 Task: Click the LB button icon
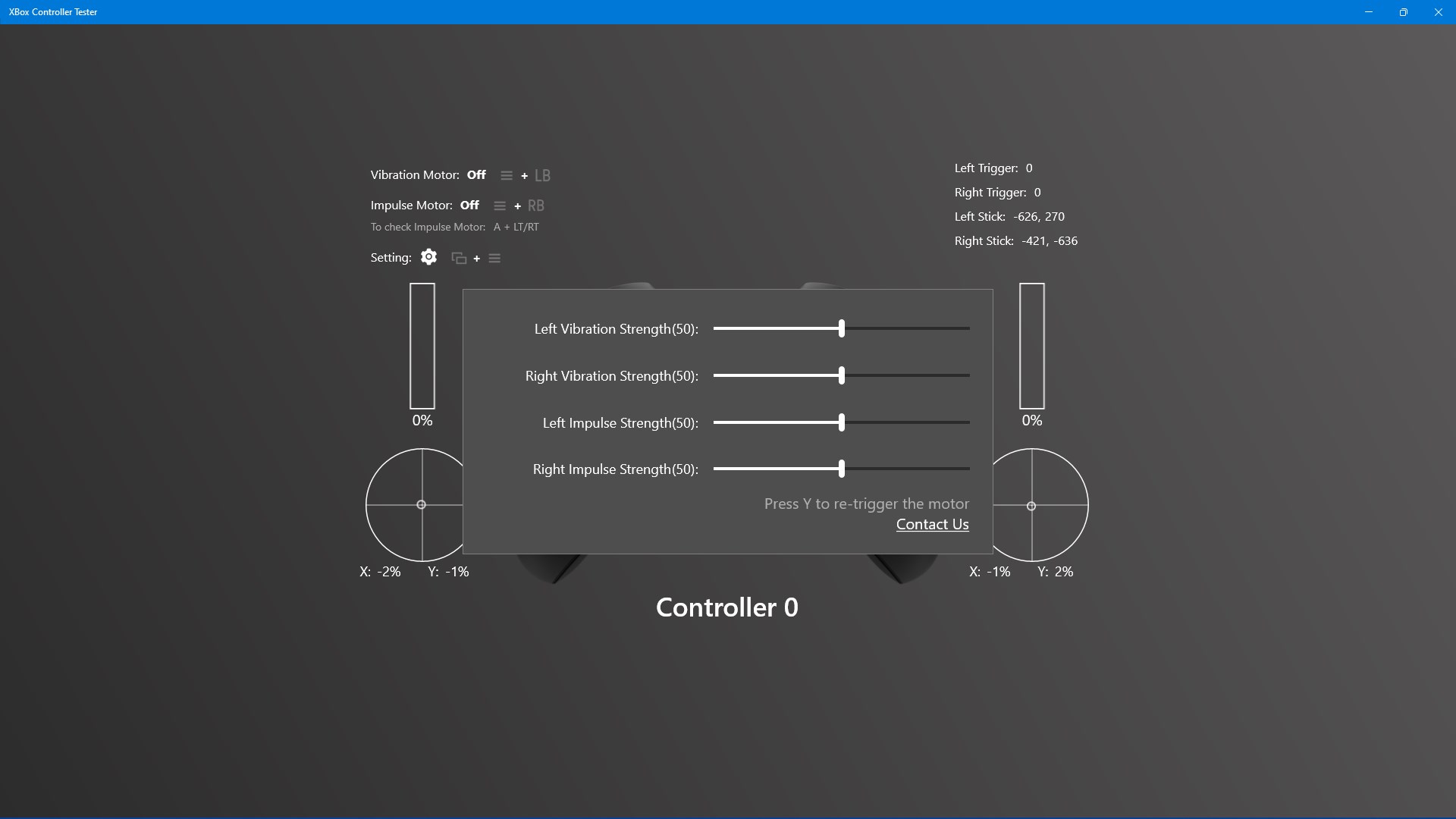(x=542, y=174)
